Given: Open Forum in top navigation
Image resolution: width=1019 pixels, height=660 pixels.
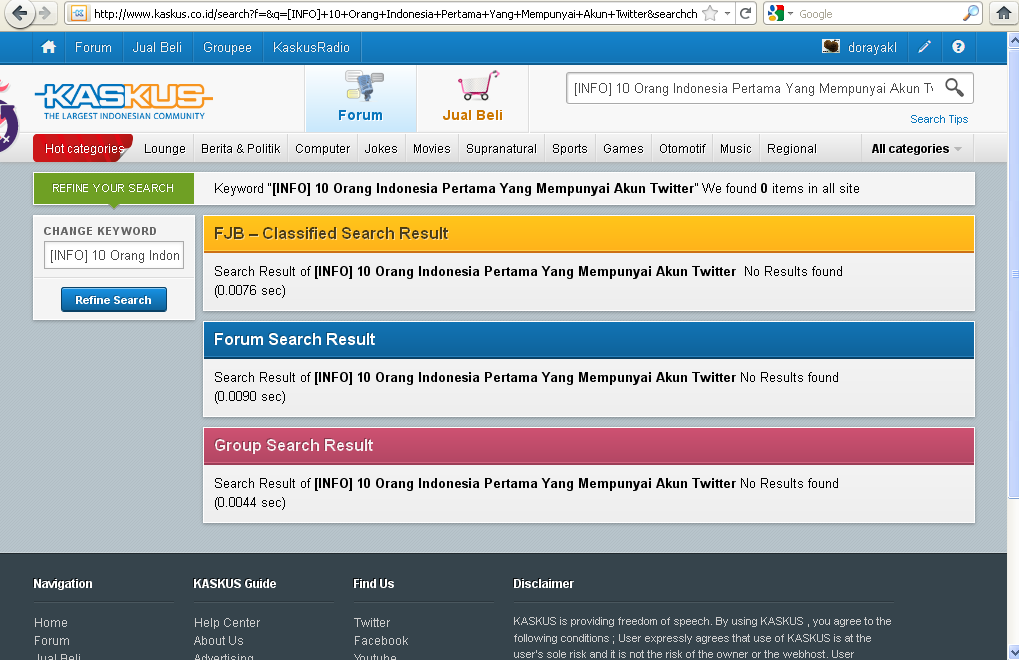Looking at the screenshot, I should point(94,47).
